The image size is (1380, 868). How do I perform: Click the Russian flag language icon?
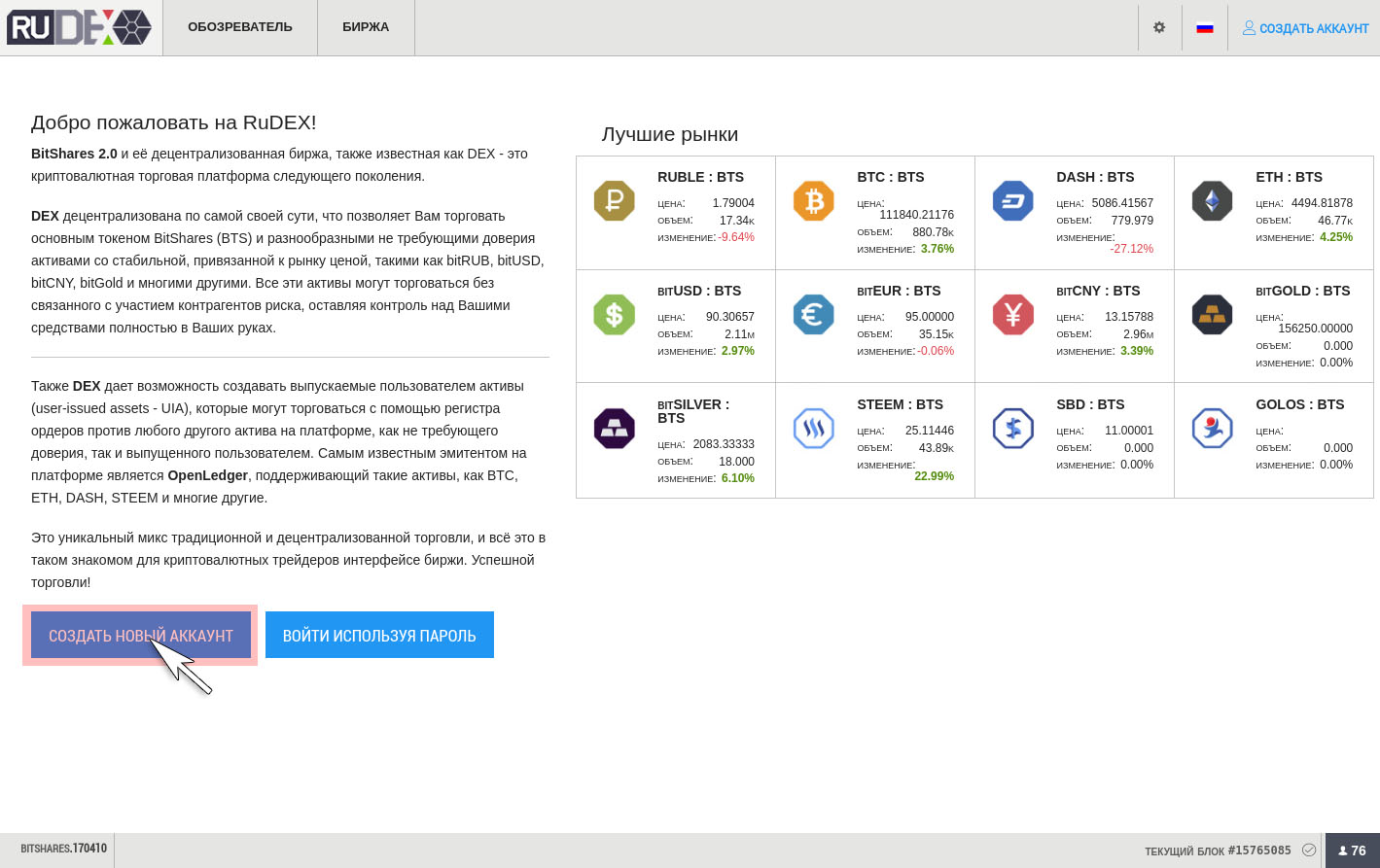coord(1205,27)
